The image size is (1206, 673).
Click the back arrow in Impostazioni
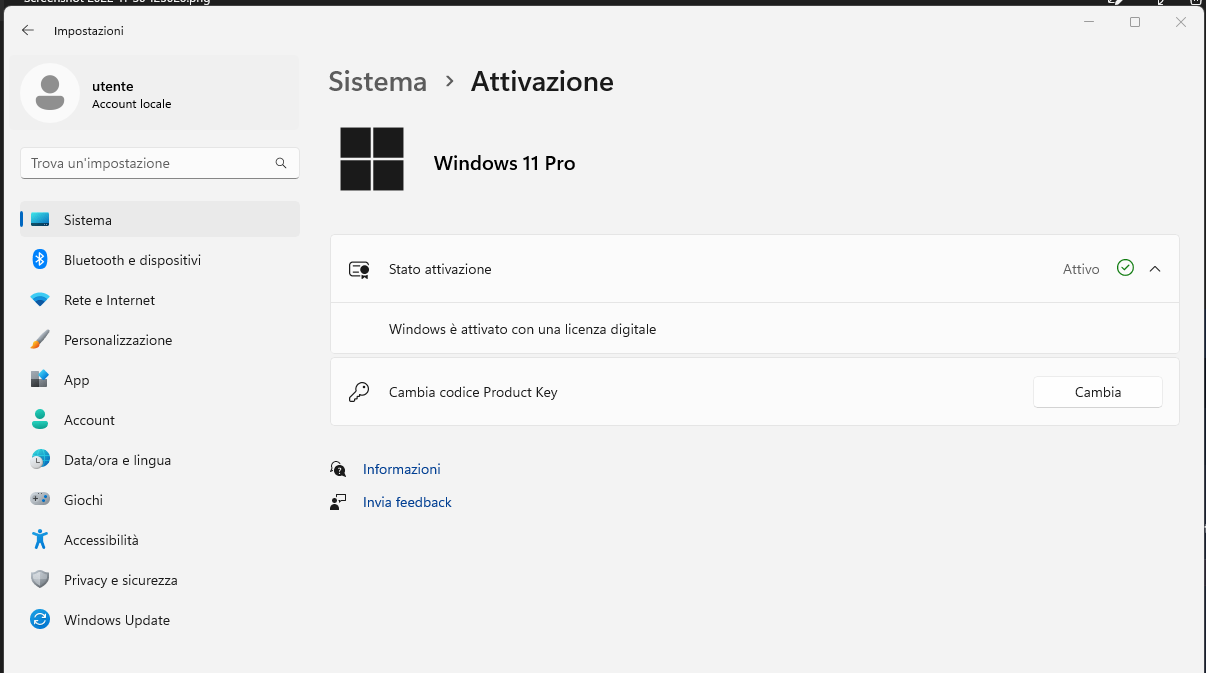pyautogui.click(x=28, y=31)
